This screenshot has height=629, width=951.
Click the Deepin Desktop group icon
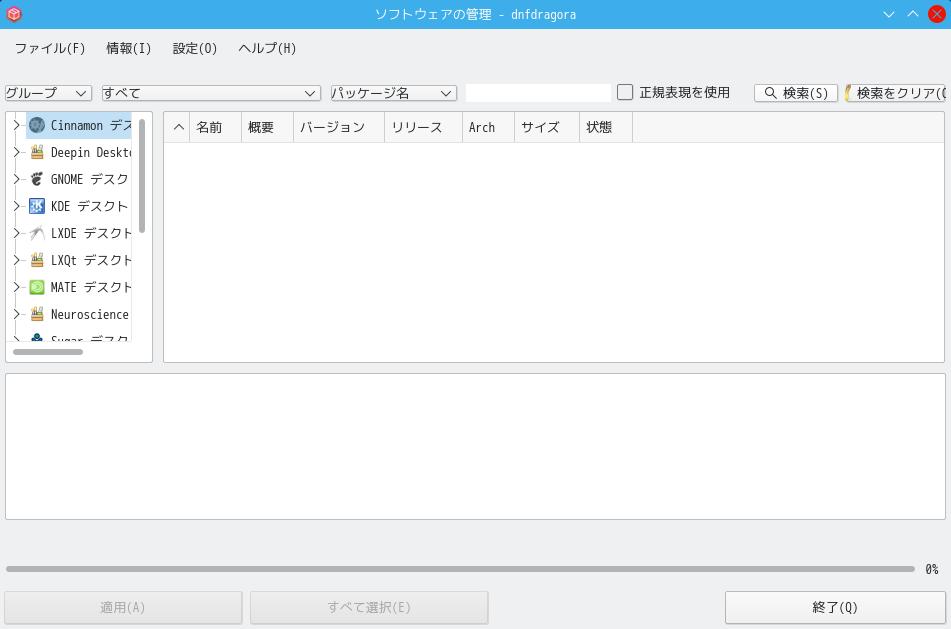click(x=37, y=152)
